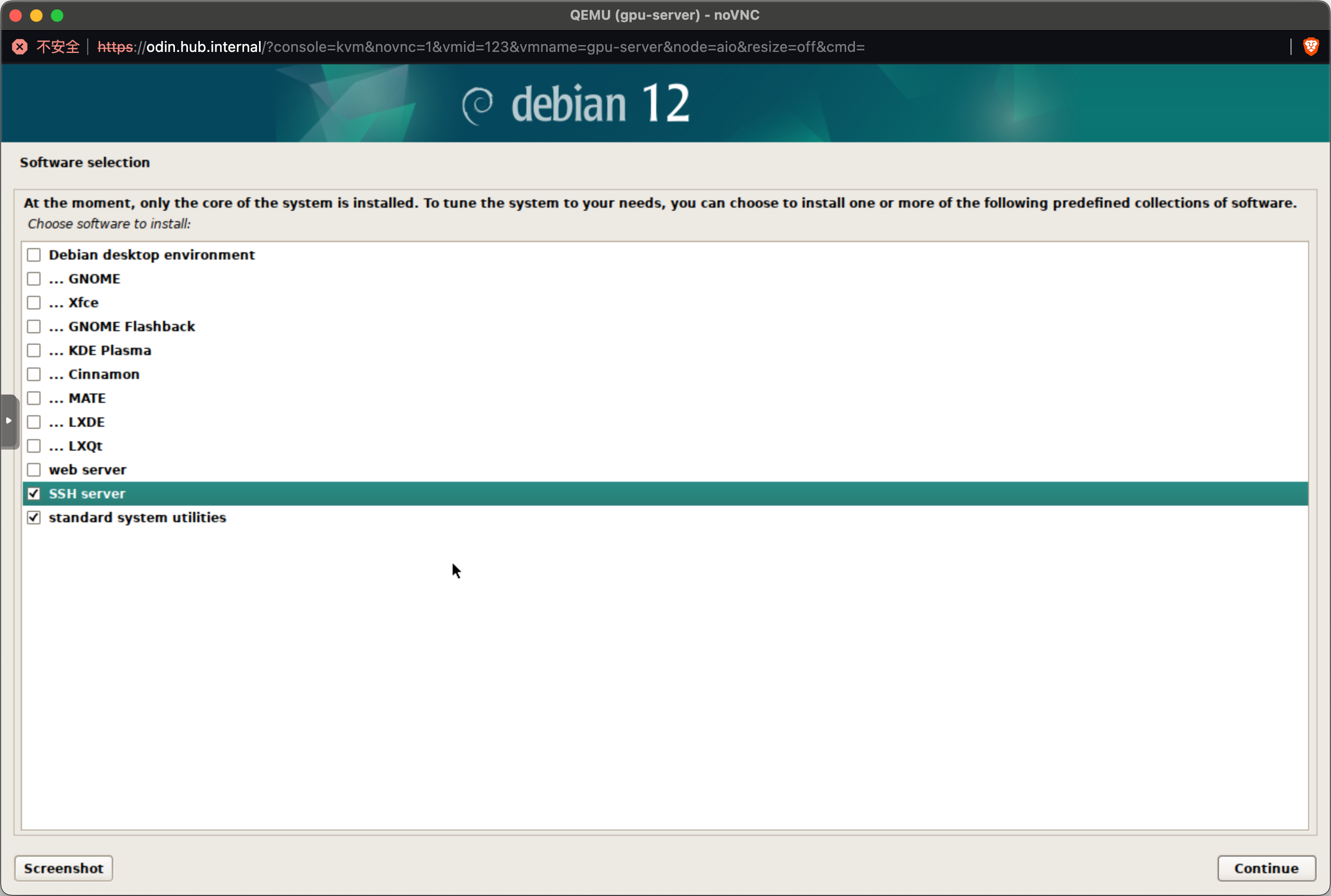Click the Continue button

pos(1267,868)
